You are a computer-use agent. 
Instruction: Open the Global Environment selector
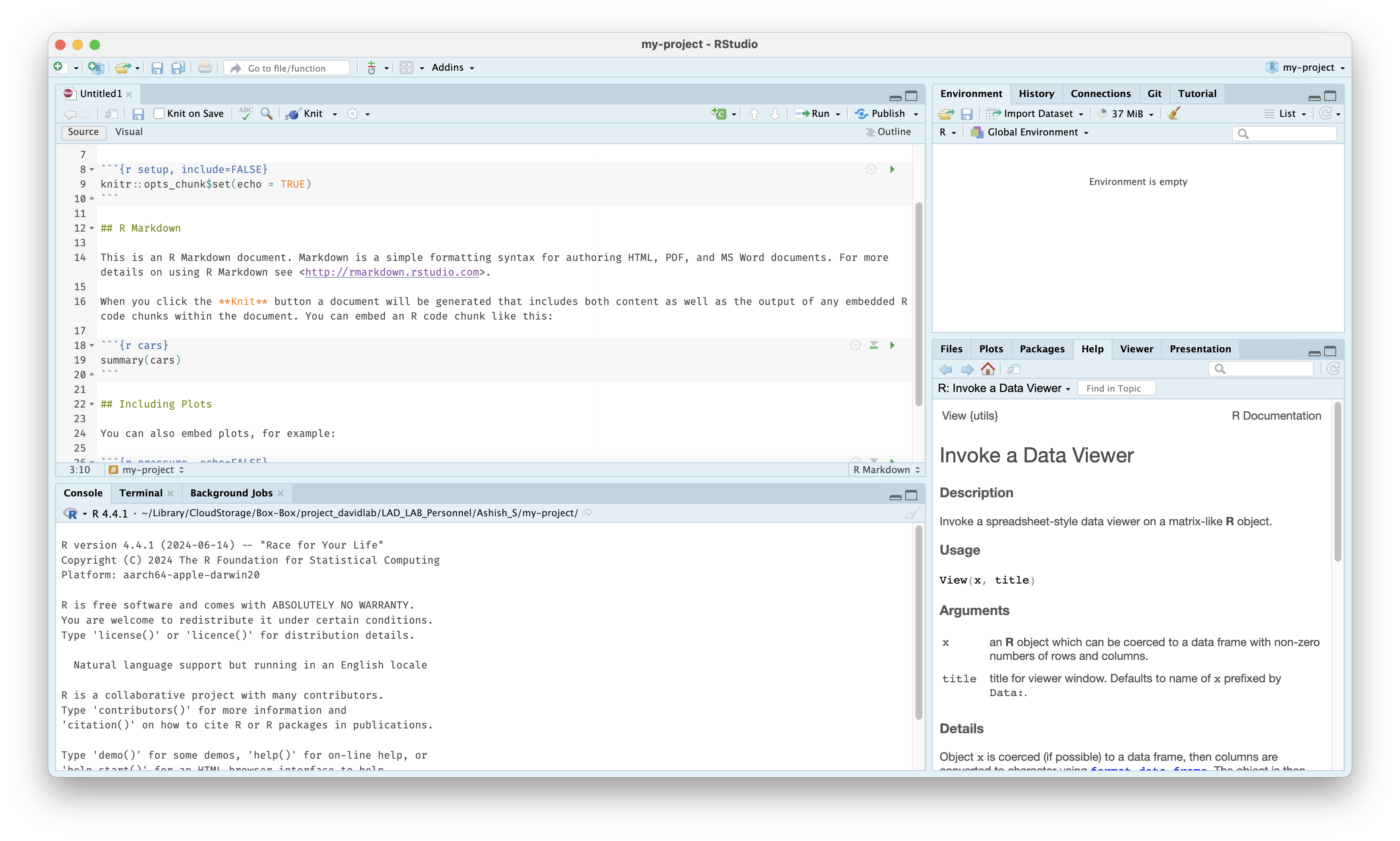coord(1030,132)
